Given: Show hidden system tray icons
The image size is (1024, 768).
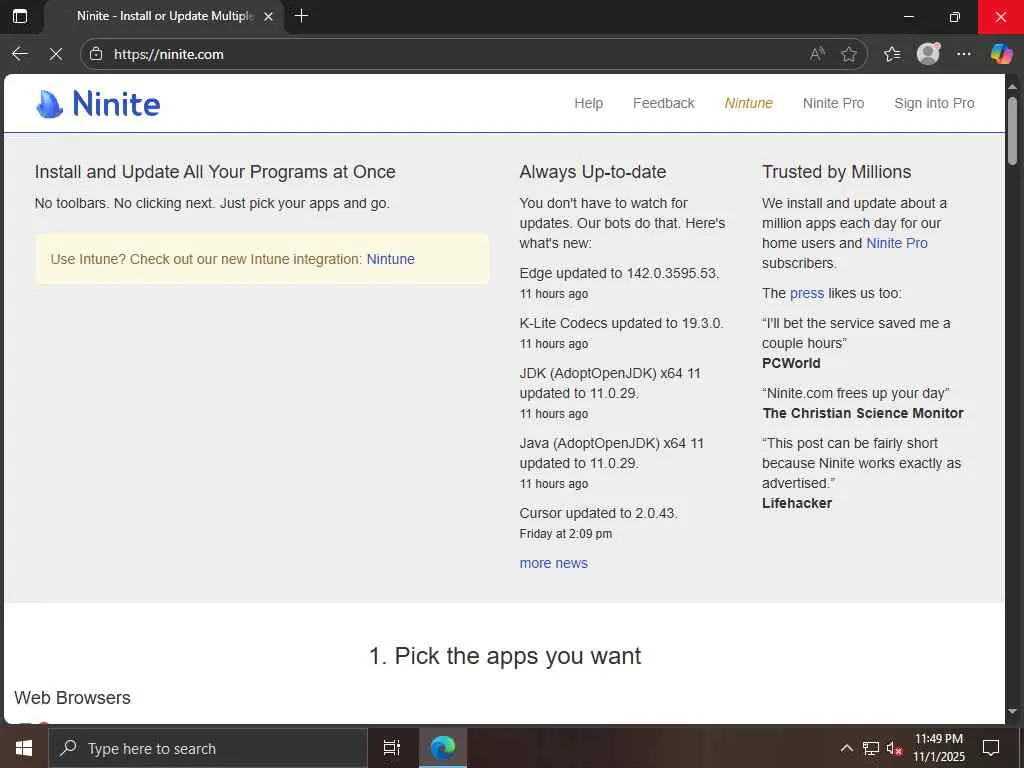Looking at the screenshot, I should [846, 748].
